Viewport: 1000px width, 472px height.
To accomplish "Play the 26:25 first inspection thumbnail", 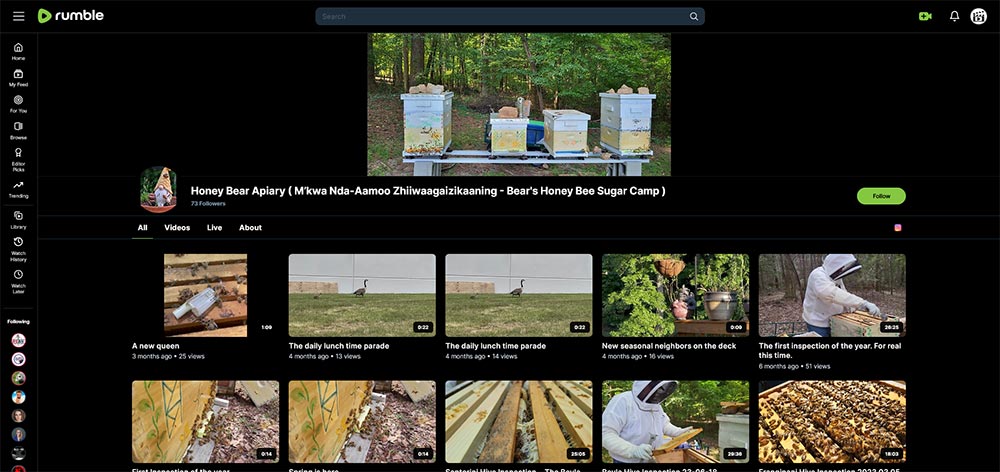I will pyautogui.click(x=832, y=295).
